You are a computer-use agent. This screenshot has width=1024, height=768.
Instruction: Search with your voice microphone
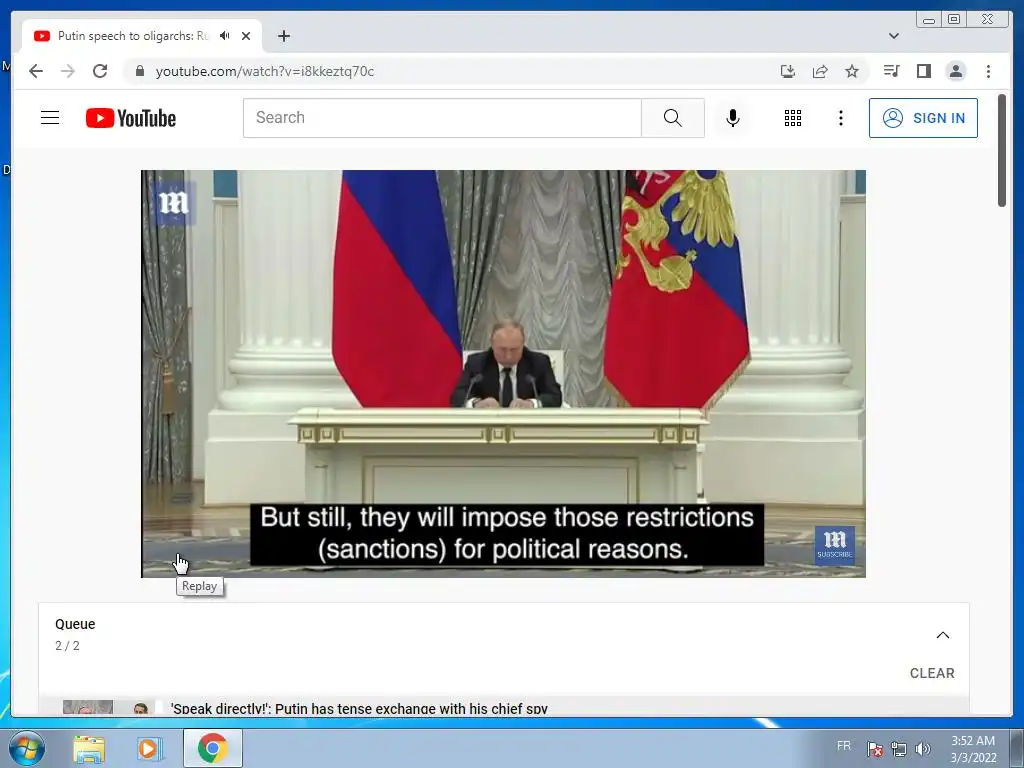pyautogui.click(x=733, y=118)
